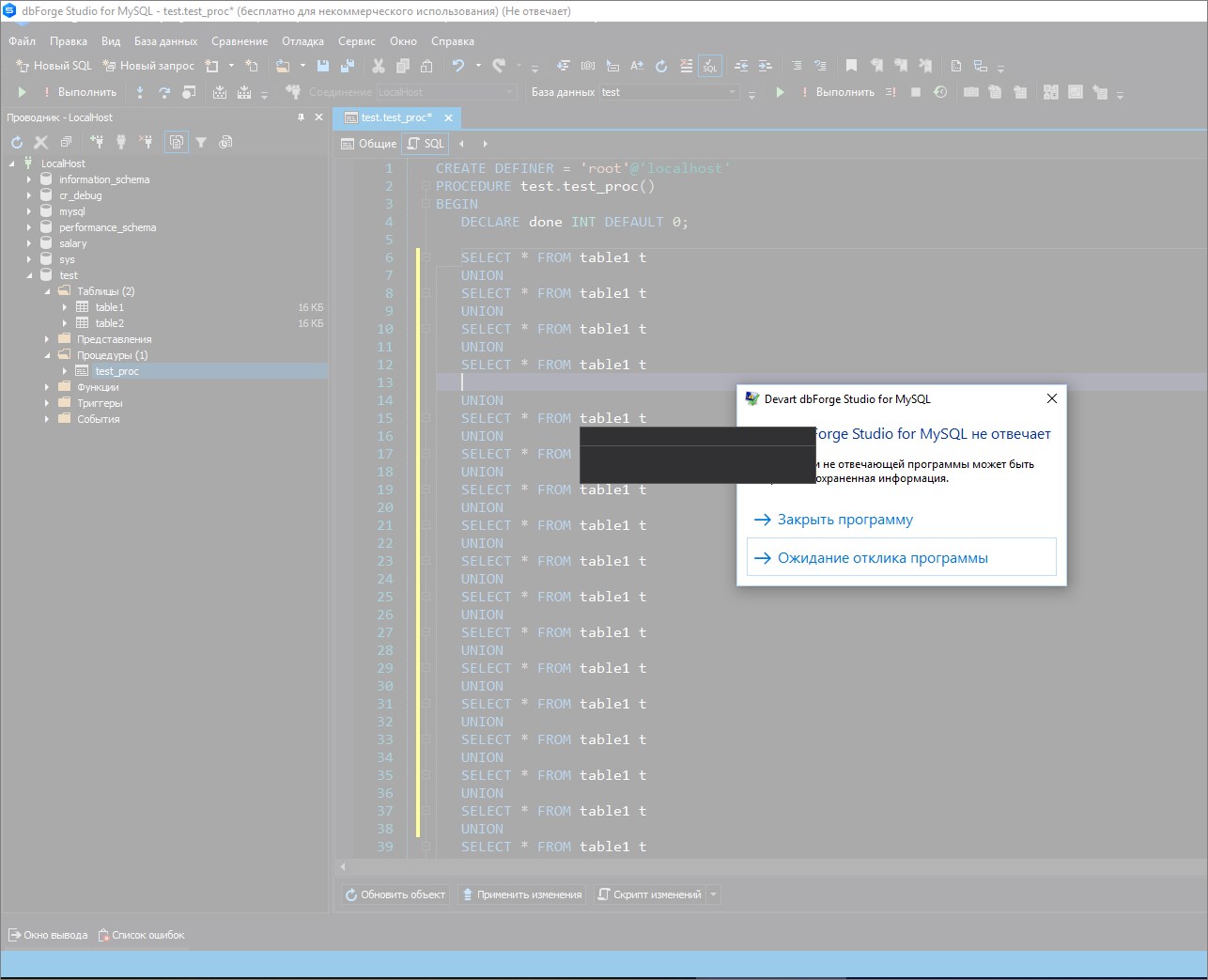This screenshot has width=1208, height=980.
Task: Choose Закрыть программу in the dialog
Action: click(832, 520)
